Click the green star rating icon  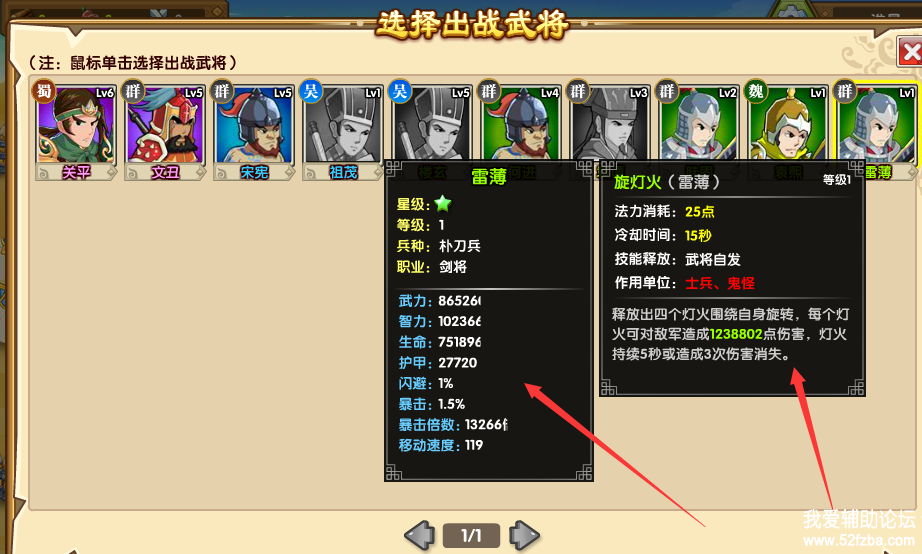[443, 204]
